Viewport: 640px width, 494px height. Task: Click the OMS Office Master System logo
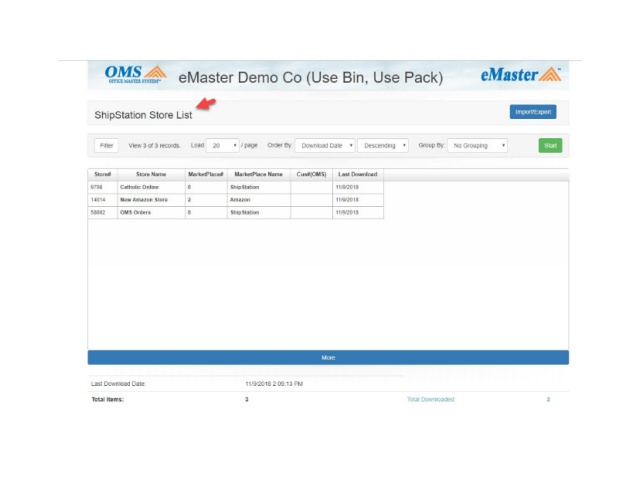click(x=135, y=75)
